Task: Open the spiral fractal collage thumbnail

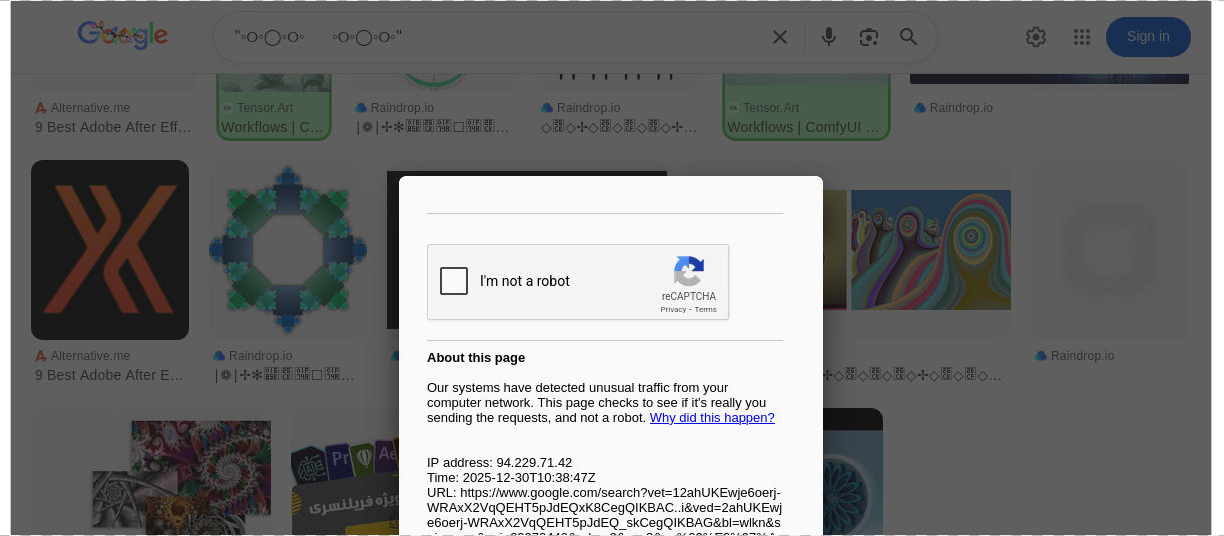Action: click(x=180, y=475)
